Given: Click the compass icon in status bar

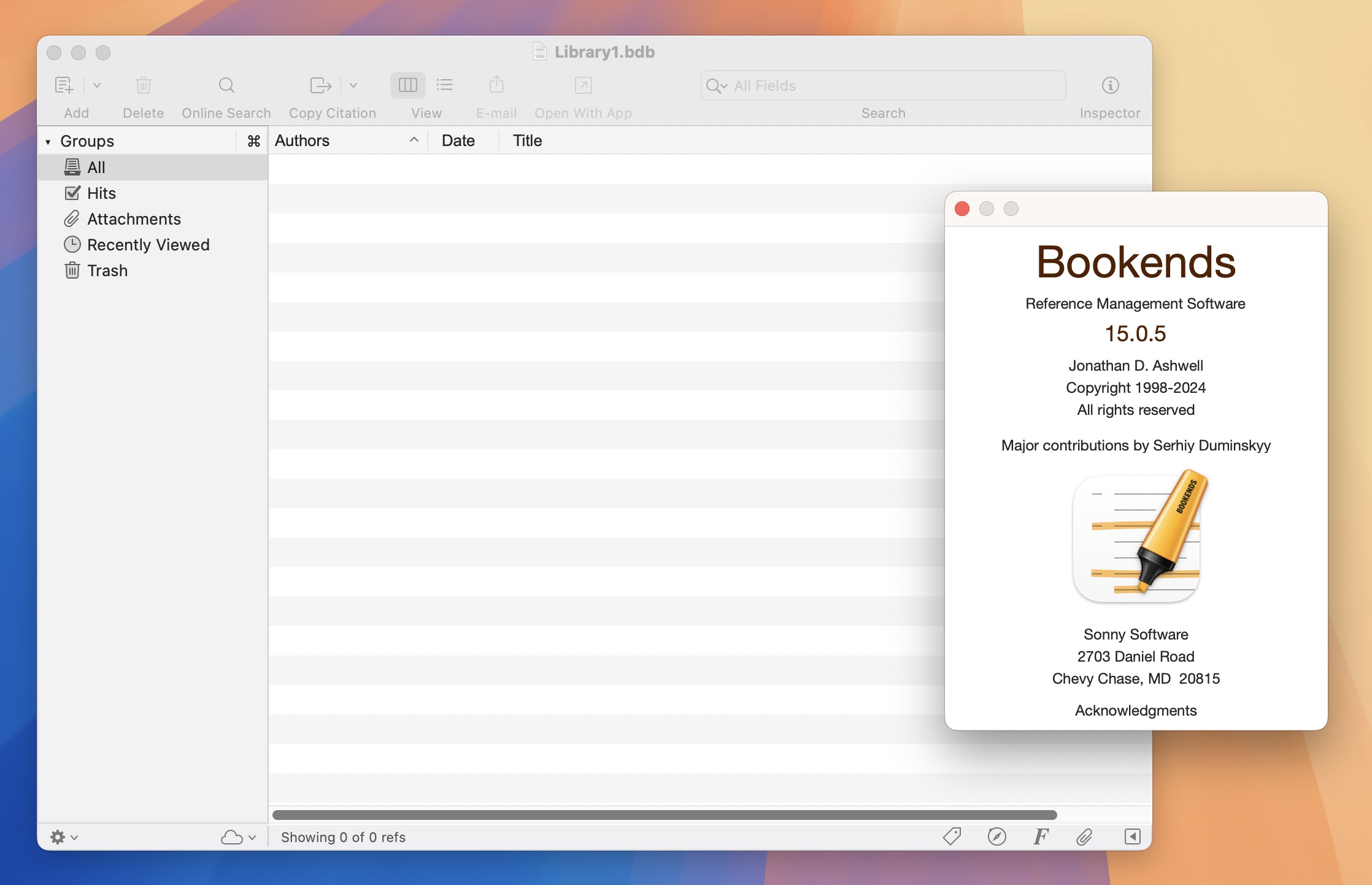Looking at the screenshot, I should (997, 837).
